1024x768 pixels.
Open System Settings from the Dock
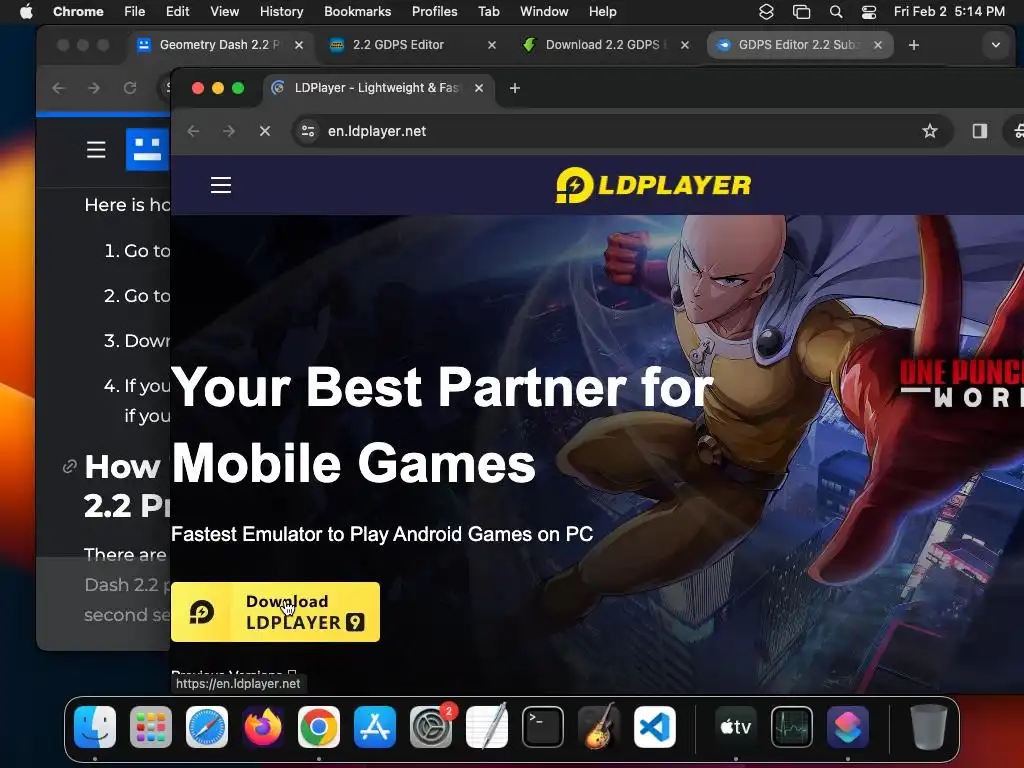tap(431, 727)
